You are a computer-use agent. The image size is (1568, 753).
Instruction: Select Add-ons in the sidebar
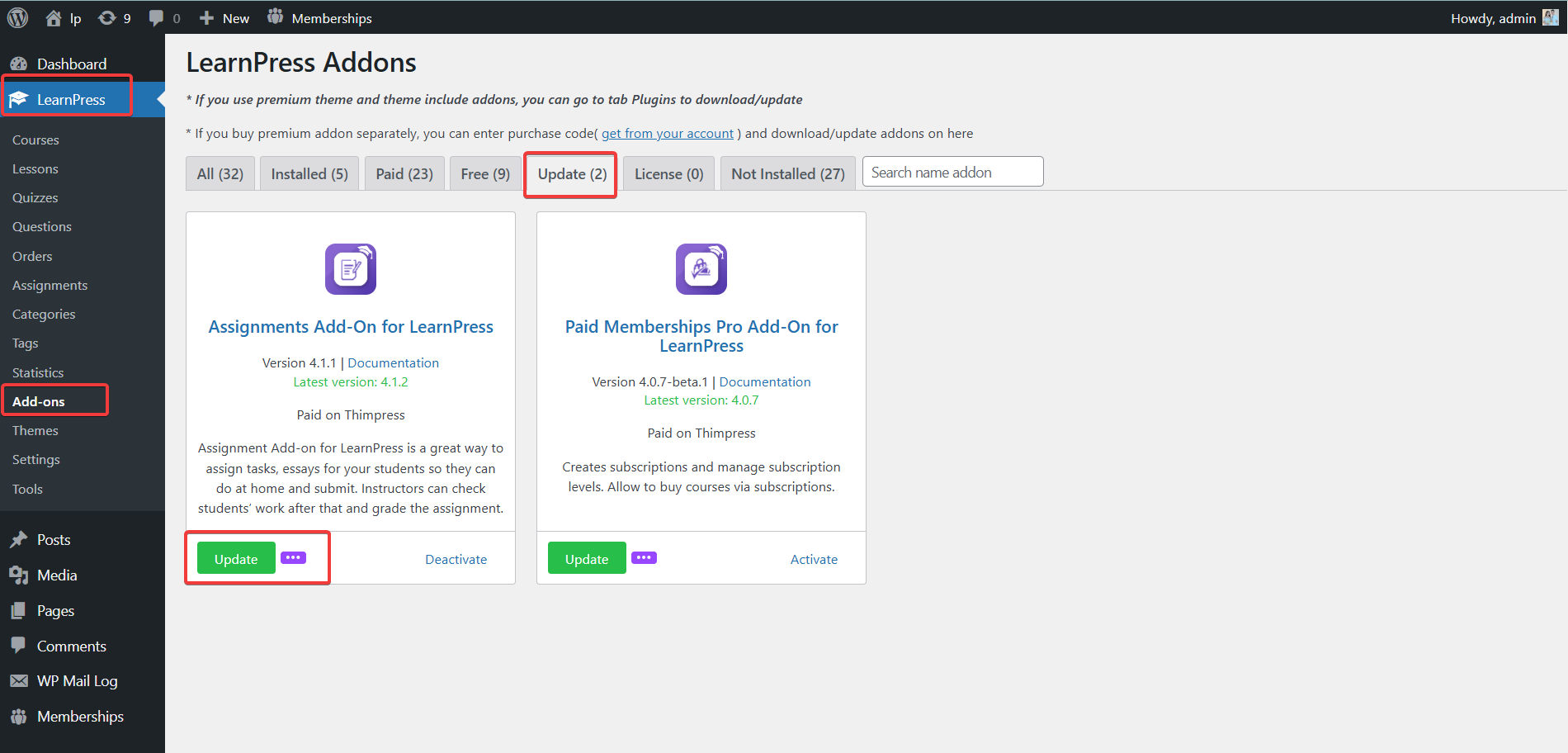39,401
